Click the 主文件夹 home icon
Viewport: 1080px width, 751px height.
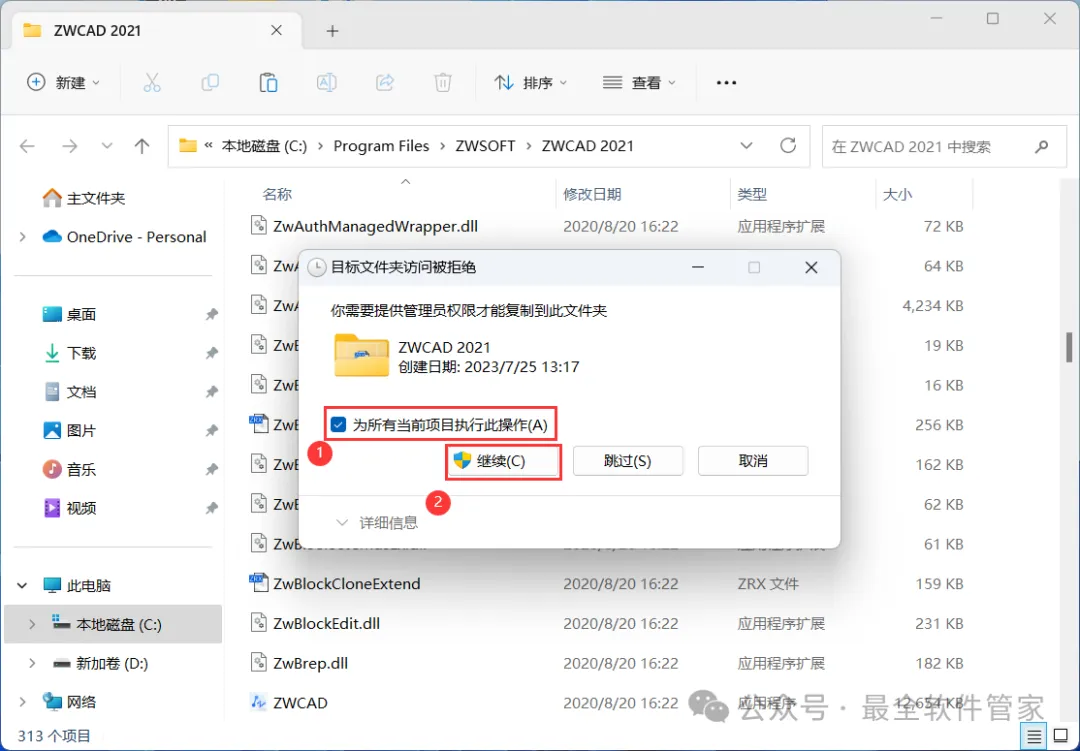(x=52, y=198)
